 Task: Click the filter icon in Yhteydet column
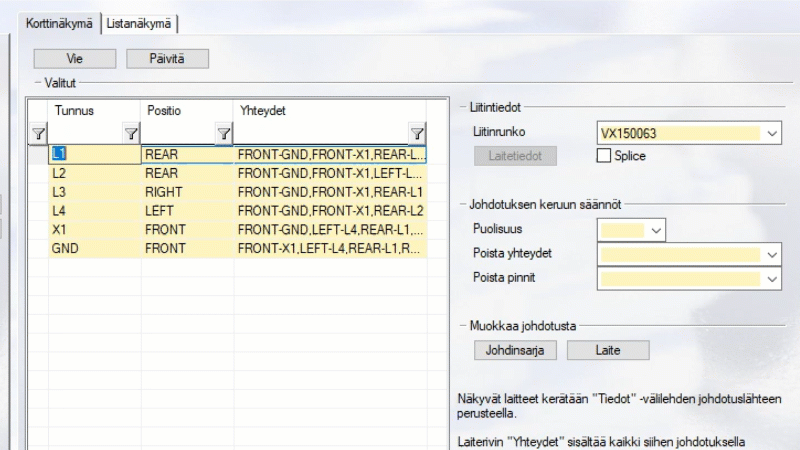[417, 133]
